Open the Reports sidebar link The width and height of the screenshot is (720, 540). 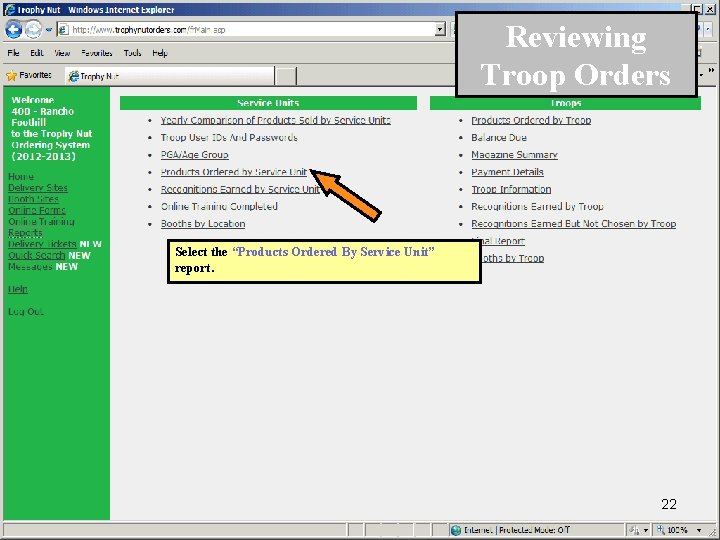(x=25, y=233)
